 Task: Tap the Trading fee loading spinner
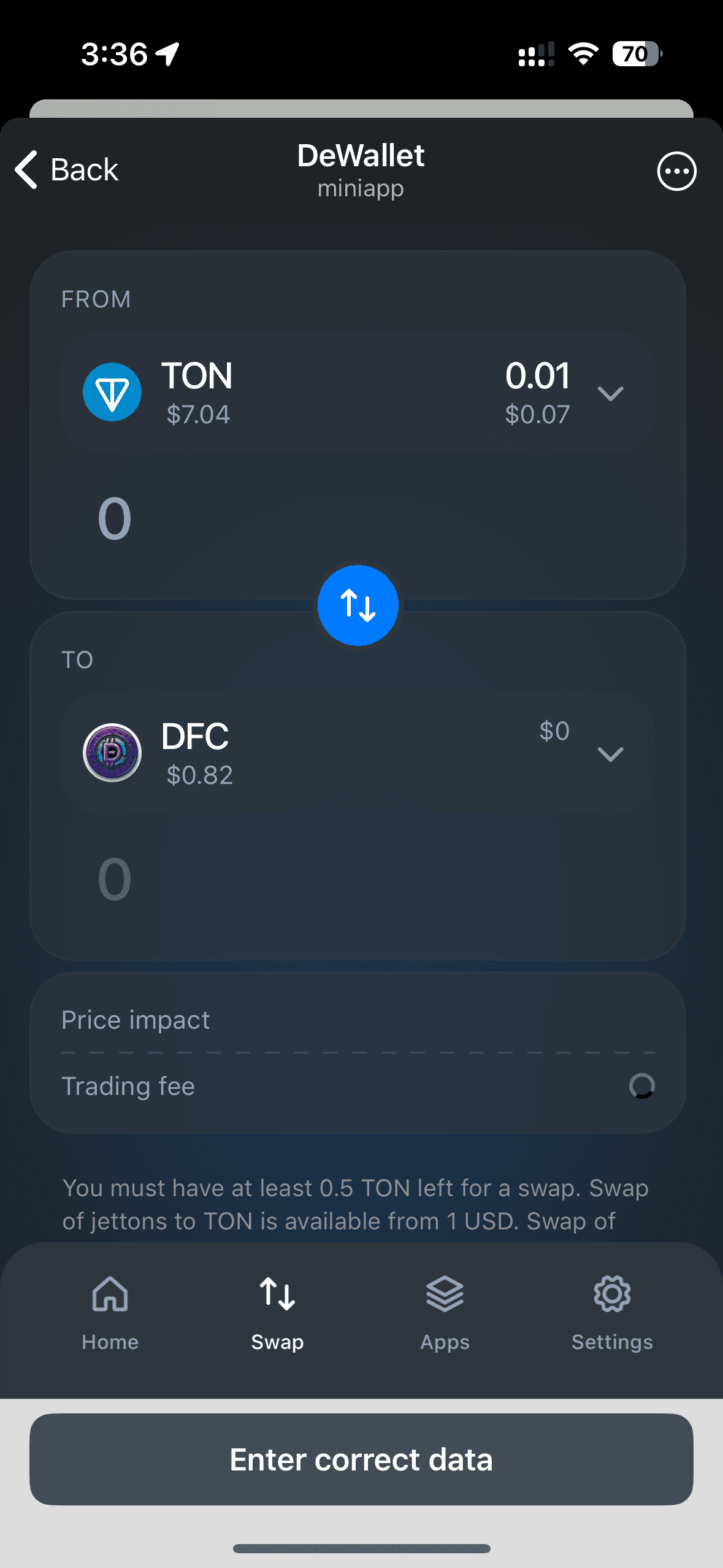click(641, 1086)
